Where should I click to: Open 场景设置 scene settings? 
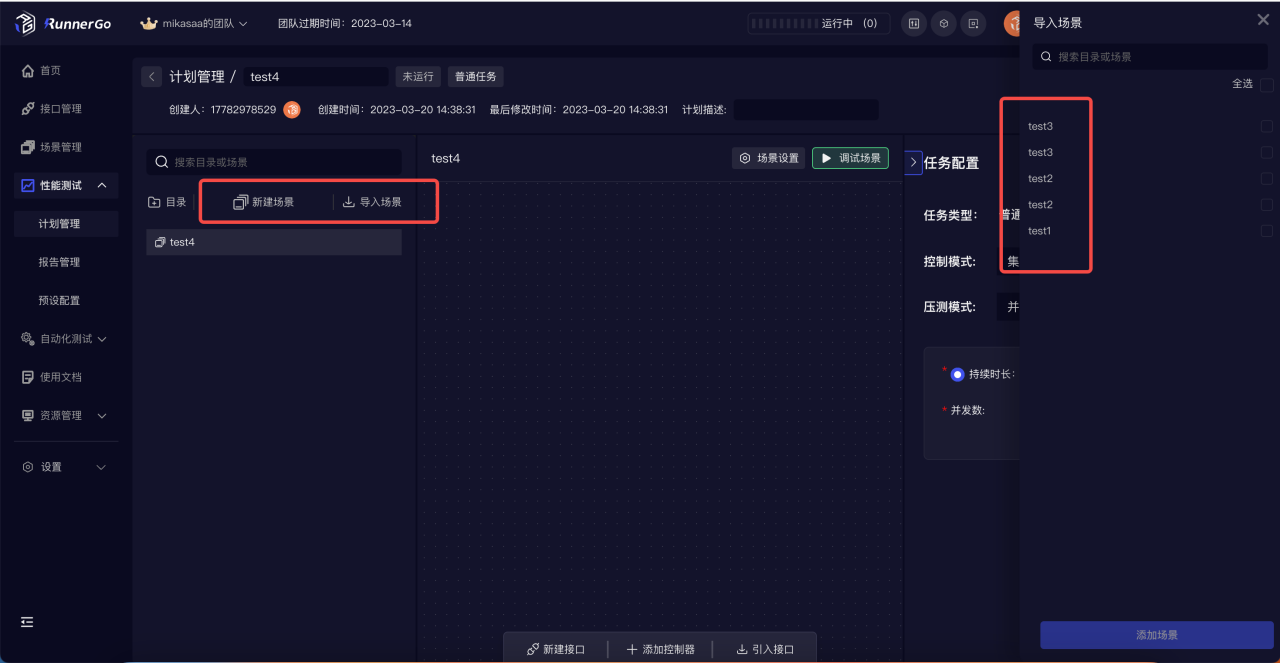768,158
